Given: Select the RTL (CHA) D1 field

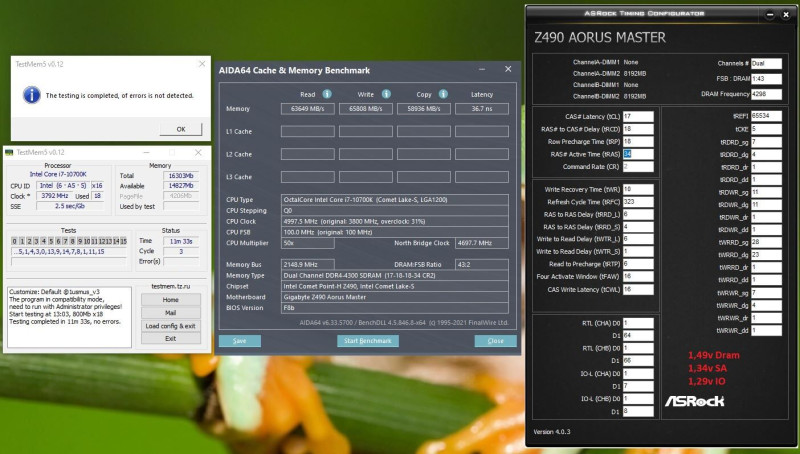Looking at the screenshot, I should (x=638, y=335).
